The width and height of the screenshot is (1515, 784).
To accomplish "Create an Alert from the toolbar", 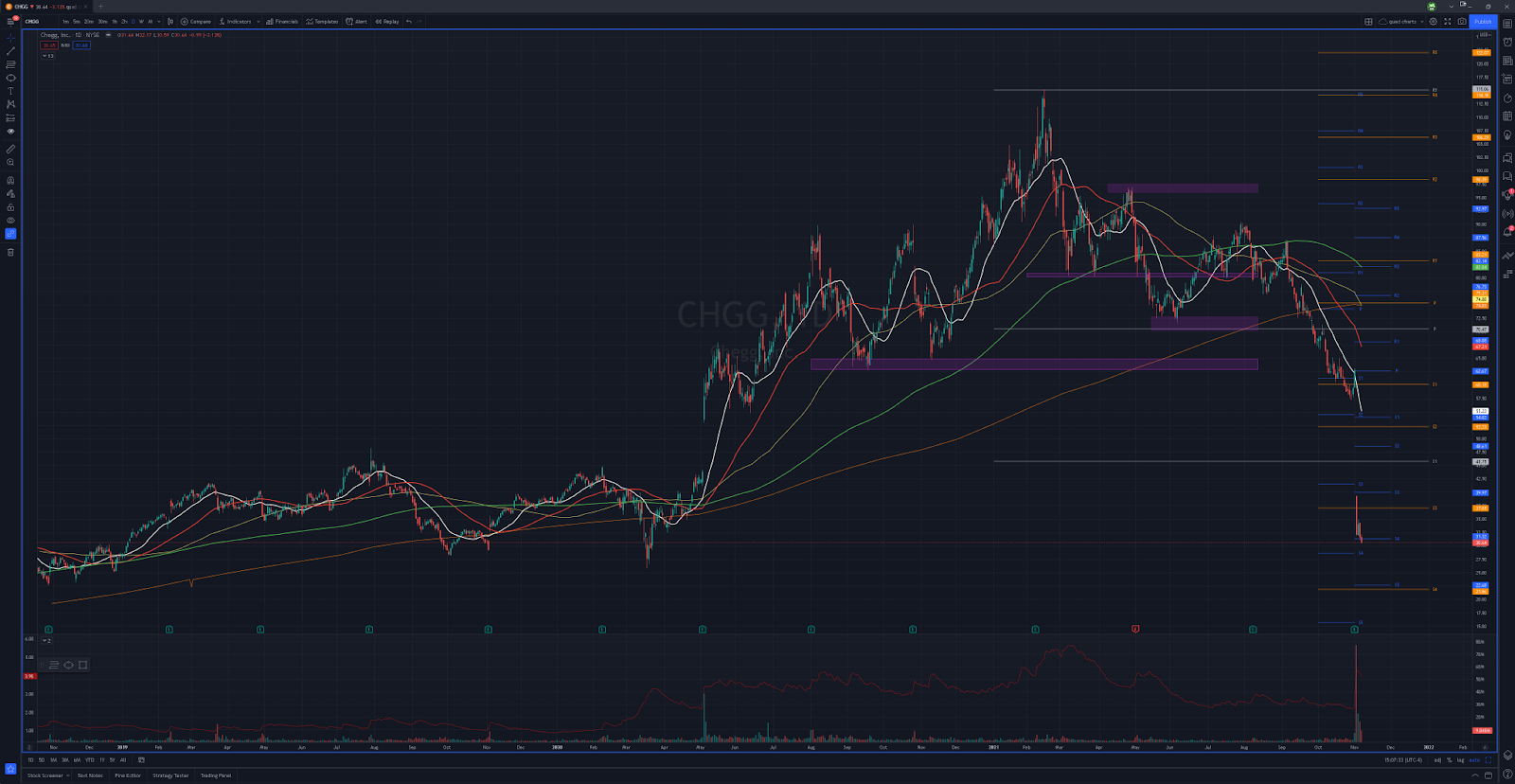I will click(357, 21).
